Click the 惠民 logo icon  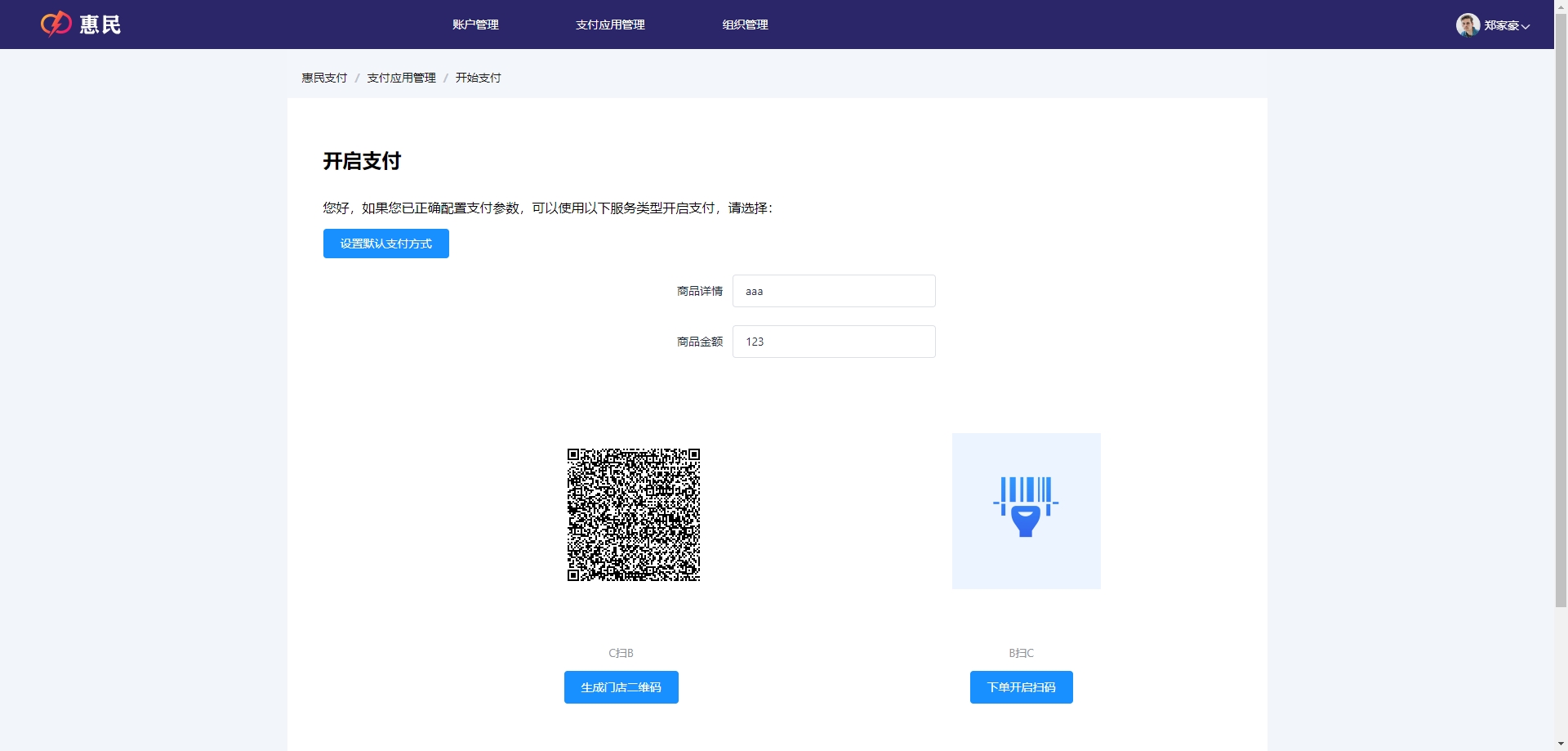pos(56,25)
